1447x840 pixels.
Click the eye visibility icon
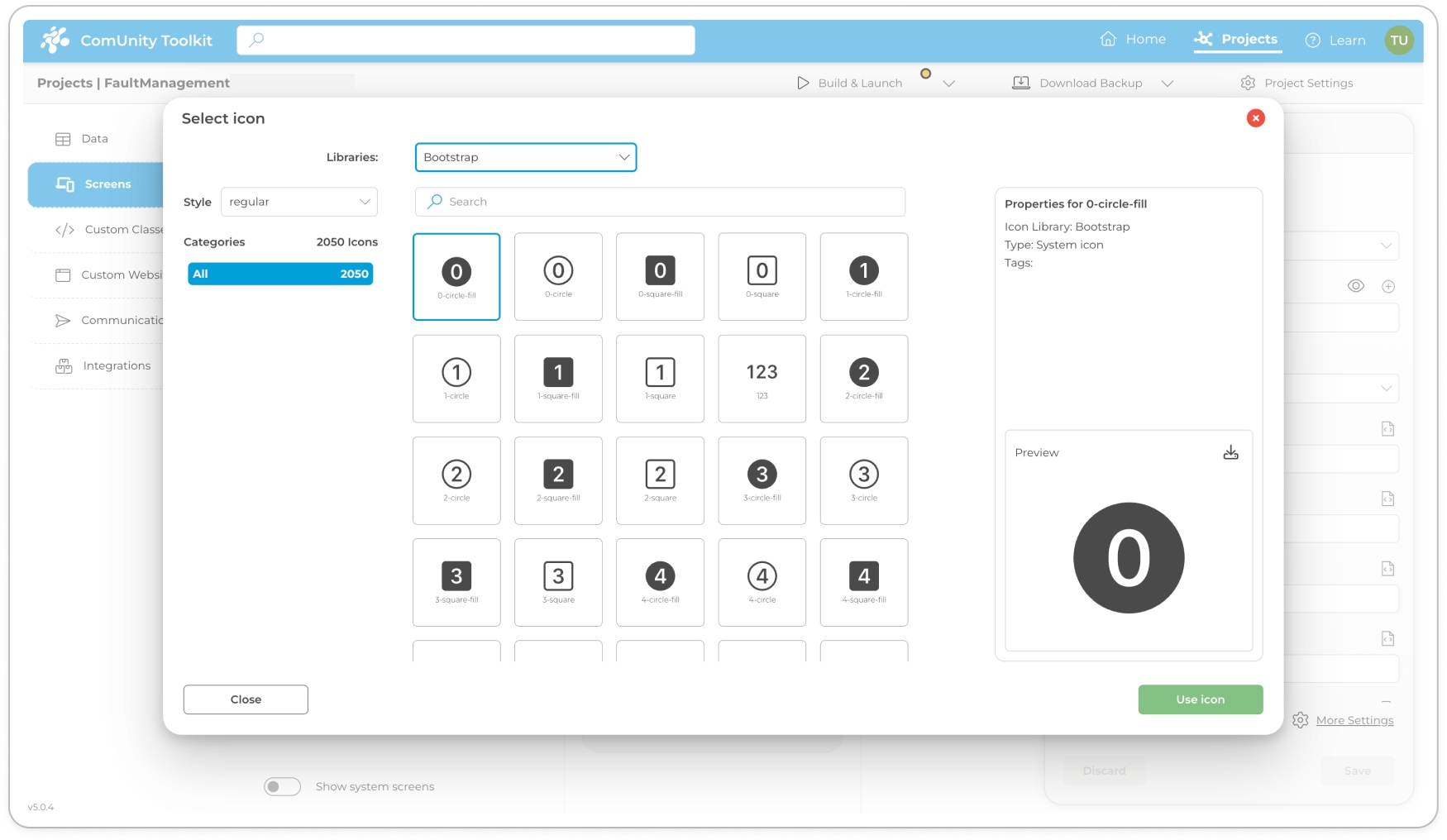click(1355, 286)
